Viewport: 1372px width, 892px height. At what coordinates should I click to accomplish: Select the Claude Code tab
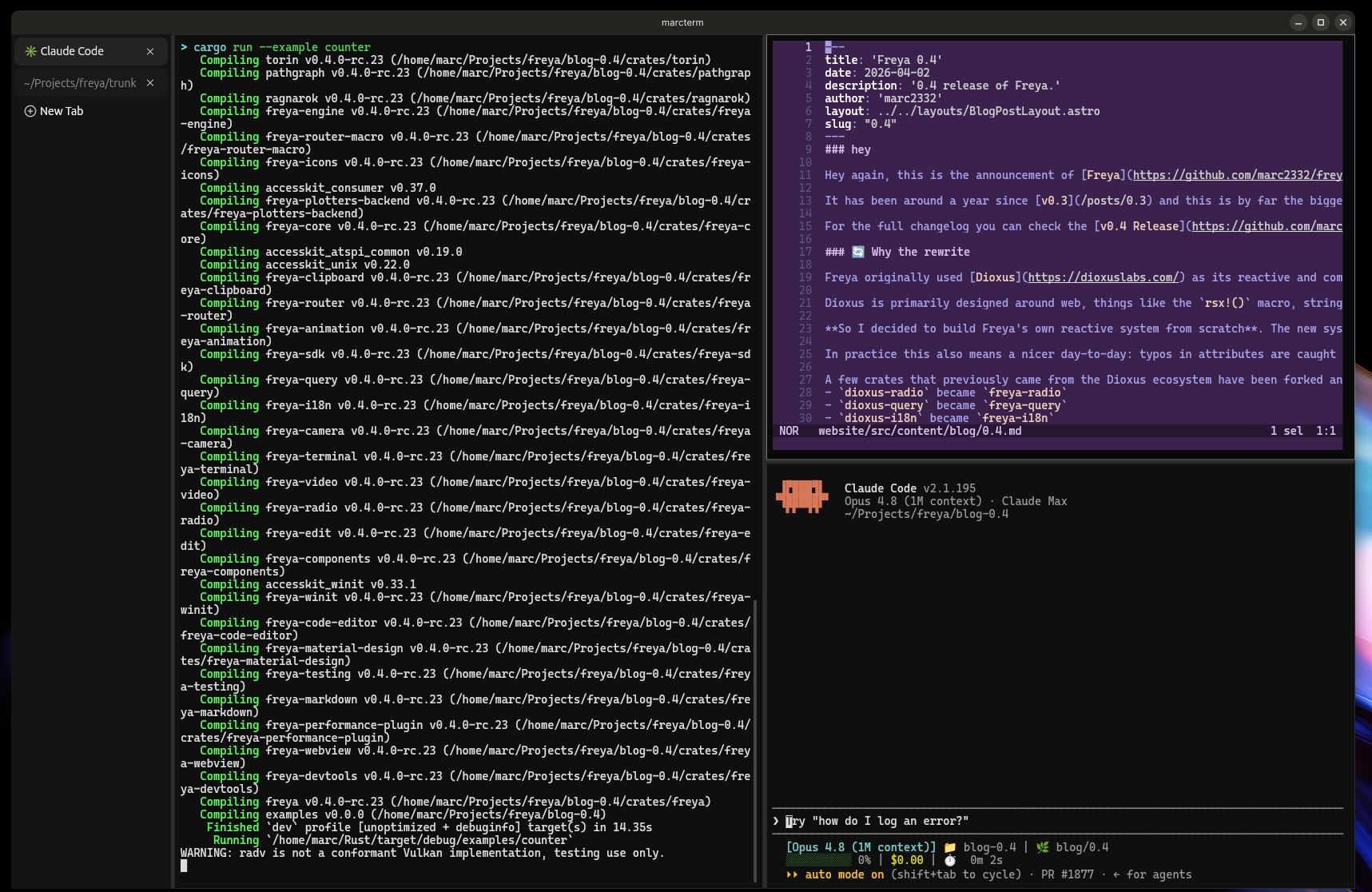point(91,51)
